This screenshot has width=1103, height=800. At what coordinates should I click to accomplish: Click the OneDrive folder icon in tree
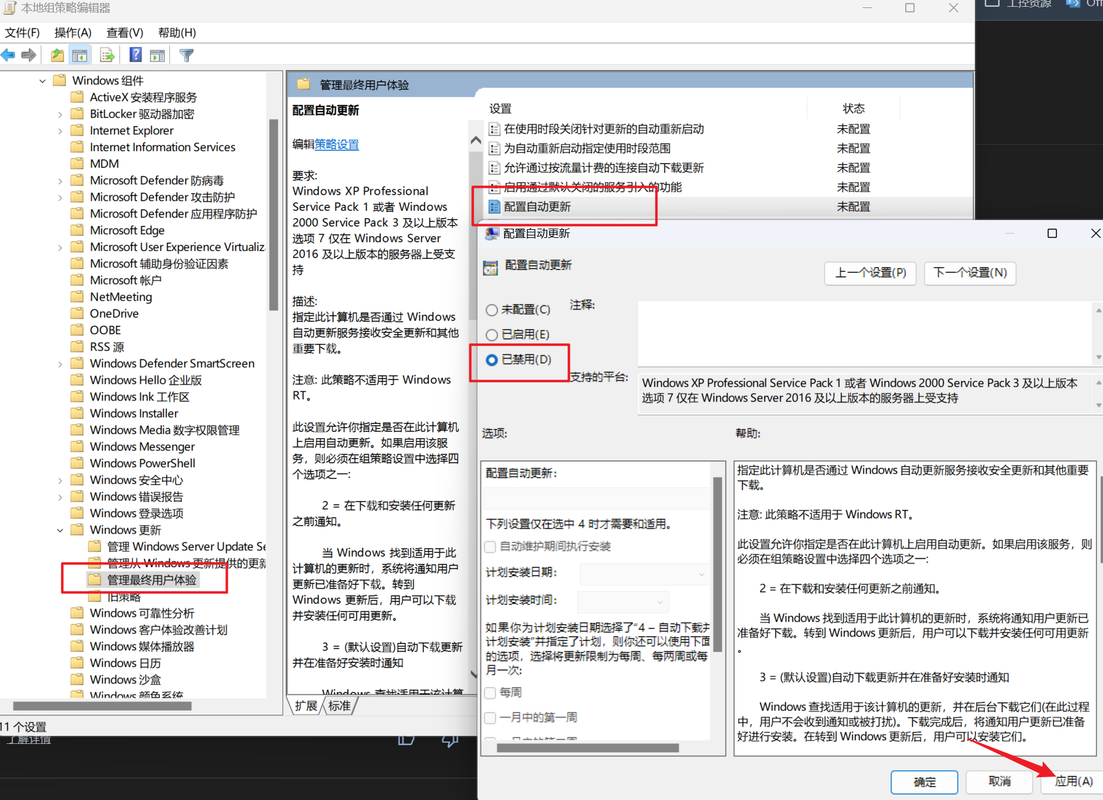click(77, 313)
